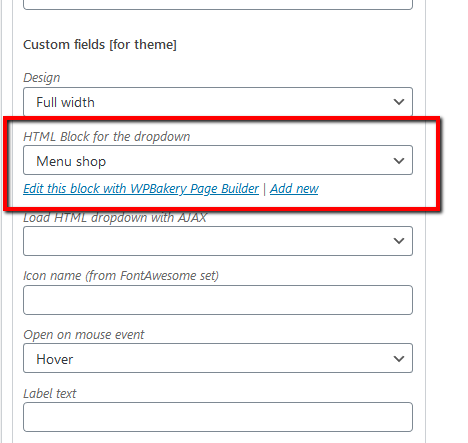Screen dimensions: 468x443
Task: Click the HTML Block for the dropdown label
Action: click(x=107, y=137)
